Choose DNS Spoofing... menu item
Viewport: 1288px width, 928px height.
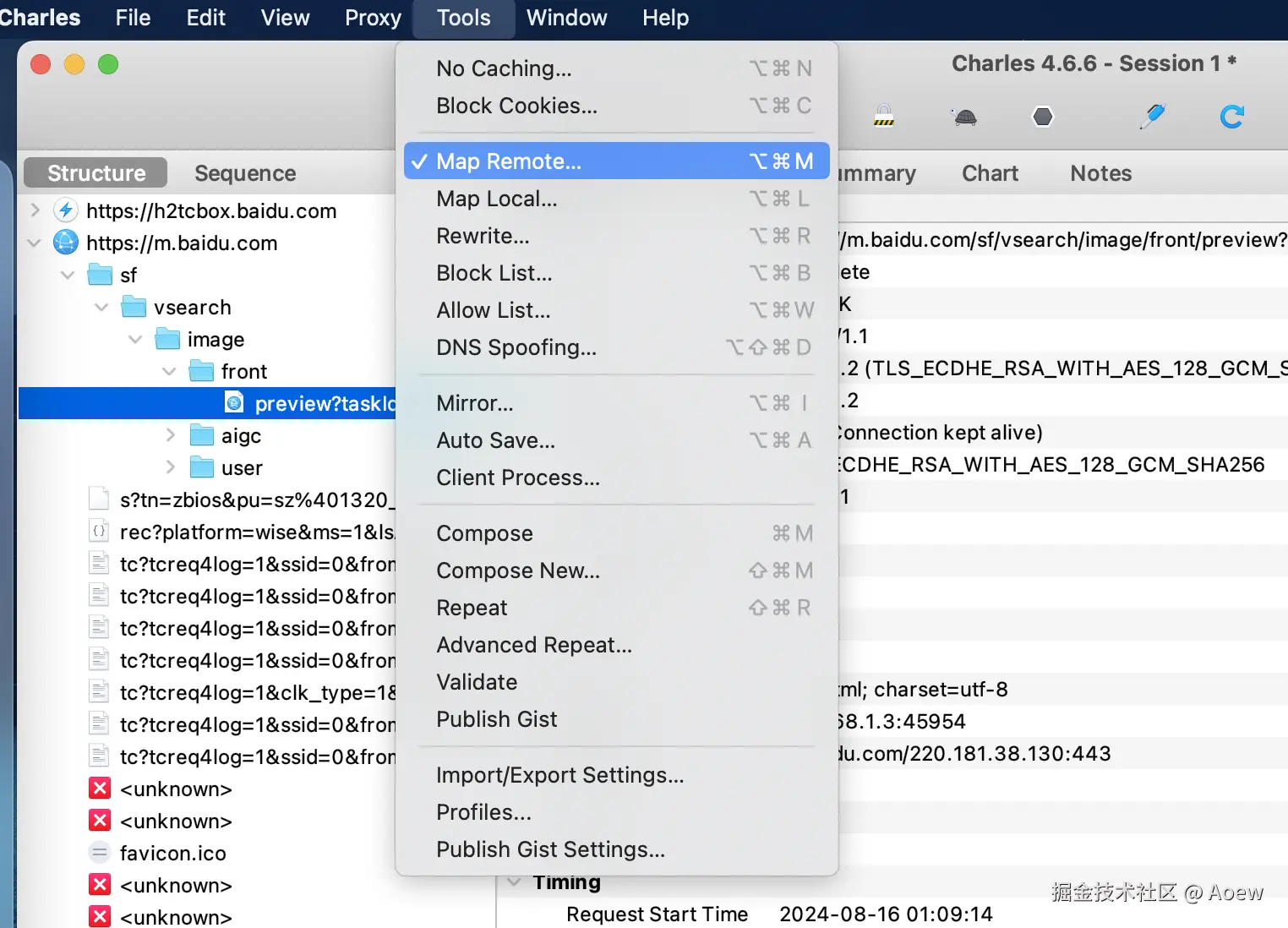tap(617, 347)
